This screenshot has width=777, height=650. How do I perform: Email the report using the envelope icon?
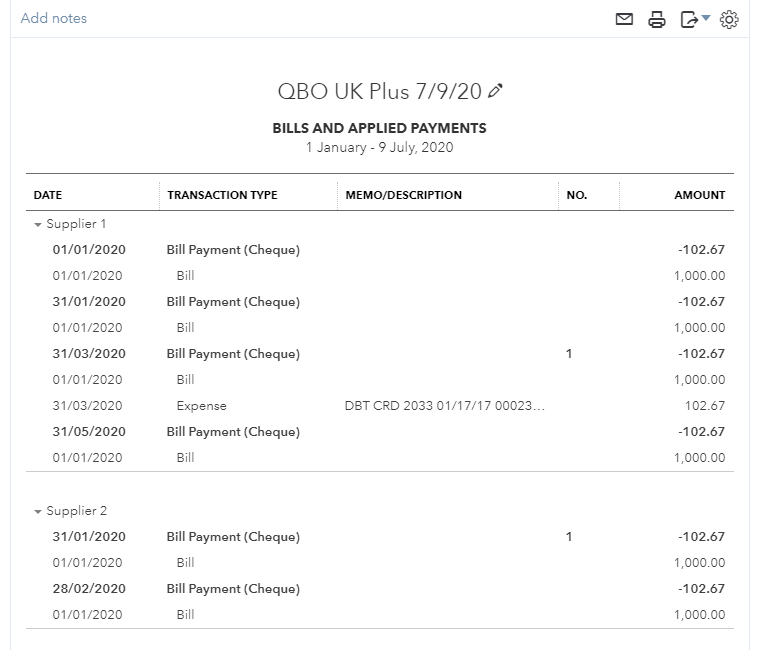click(x=624, y=19)
